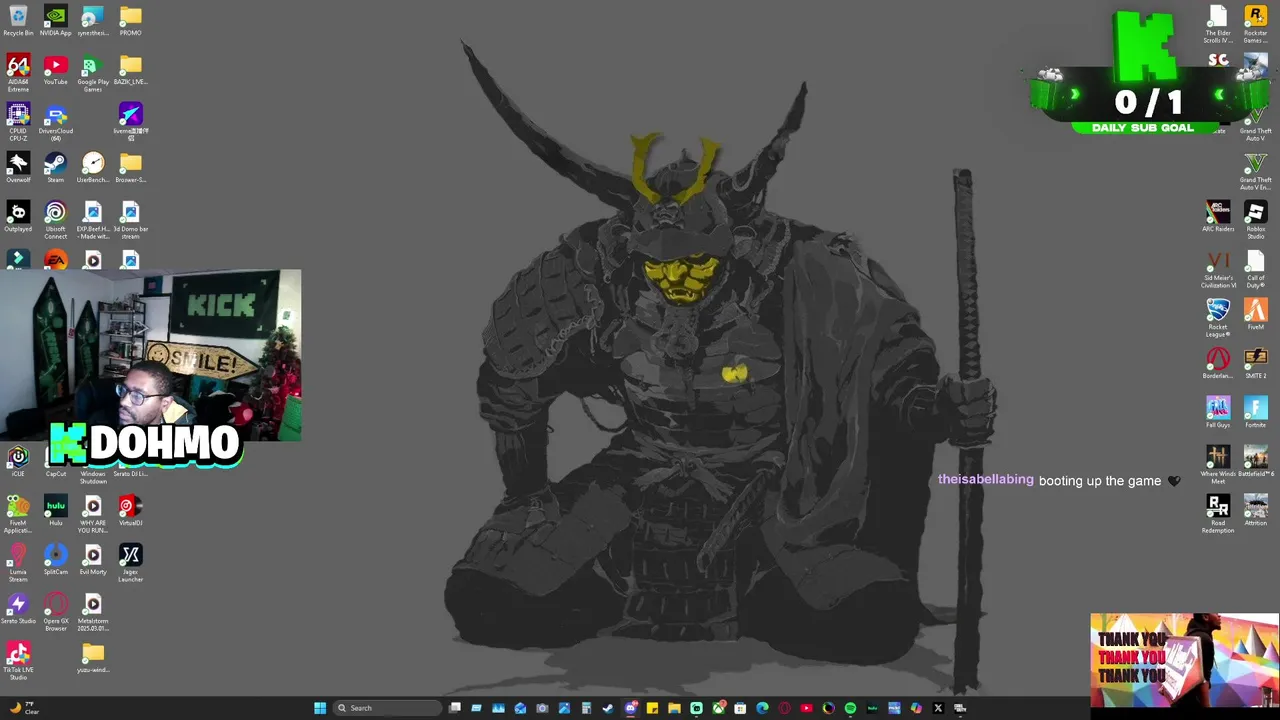Open VirtualDJ desktop shortcut
Screen dimensions: 1280x720
[x=130, y=510]
